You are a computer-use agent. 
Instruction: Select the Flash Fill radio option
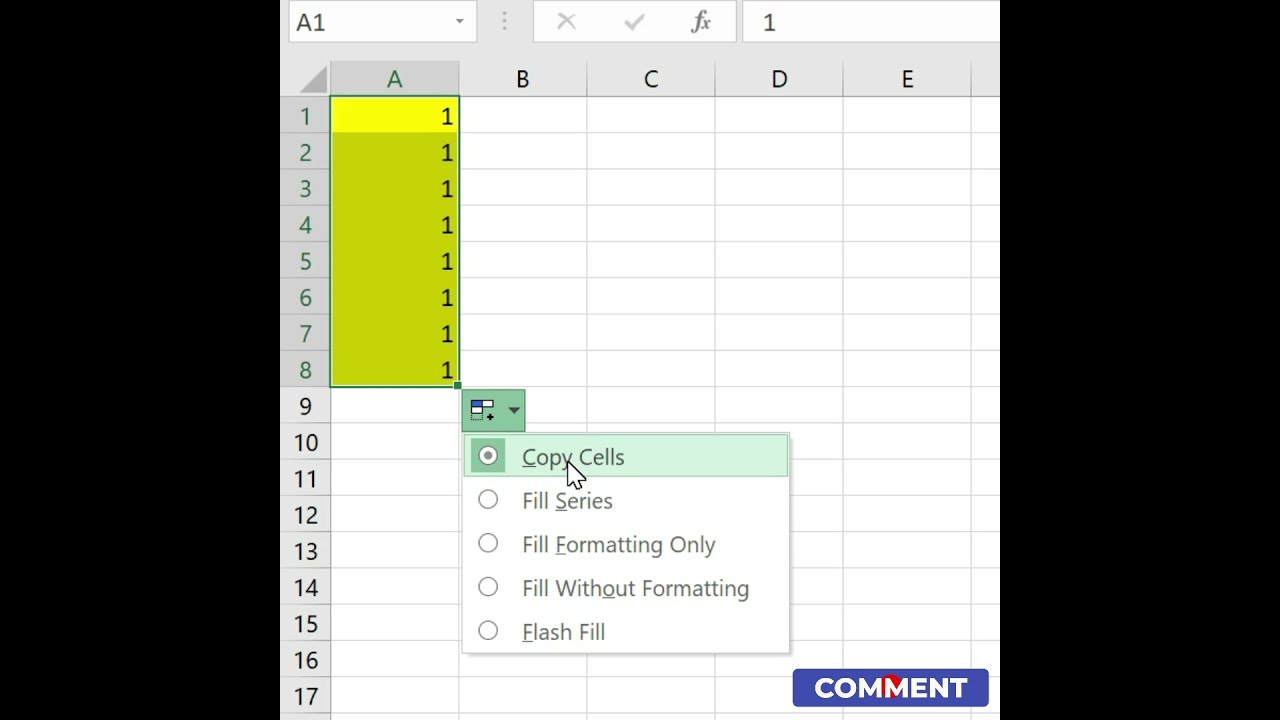(488, 631)
